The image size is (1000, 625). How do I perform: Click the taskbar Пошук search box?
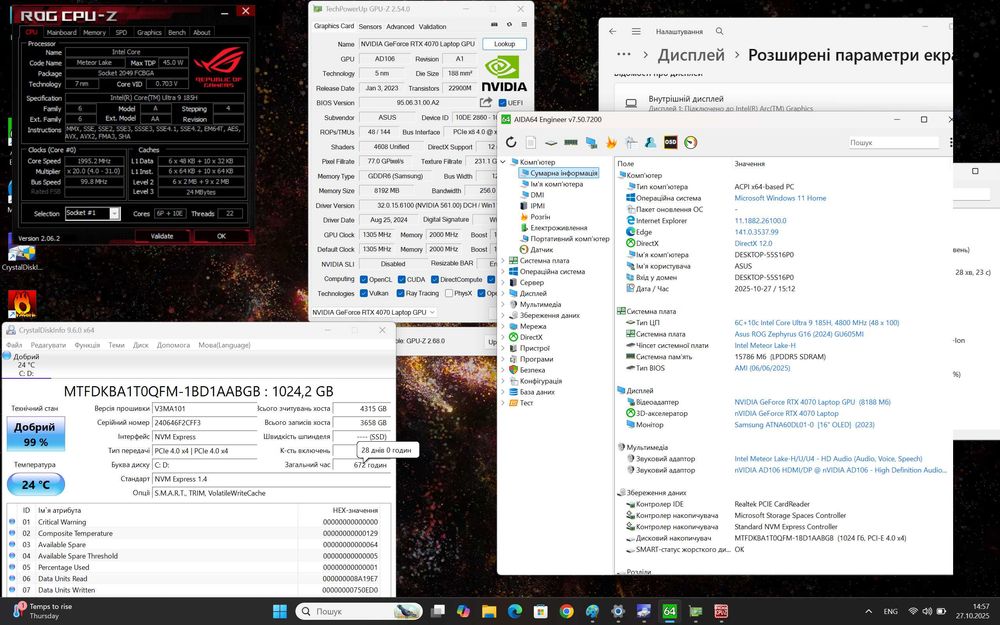coord(359,611)
